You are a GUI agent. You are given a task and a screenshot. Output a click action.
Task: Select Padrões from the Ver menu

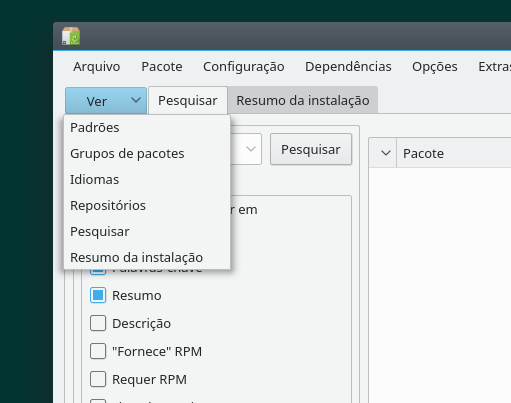(x=95, y=128)
